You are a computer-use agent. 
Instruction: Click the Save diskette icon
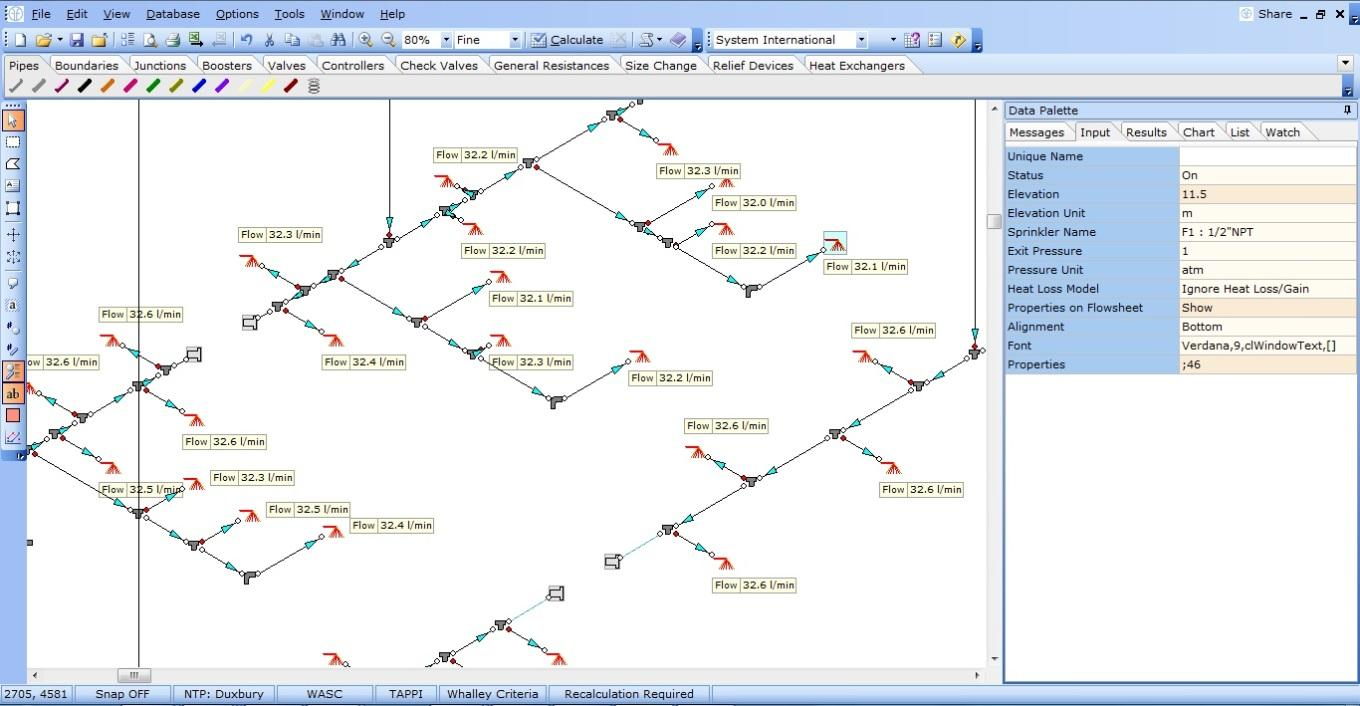[x=77, y=40]
